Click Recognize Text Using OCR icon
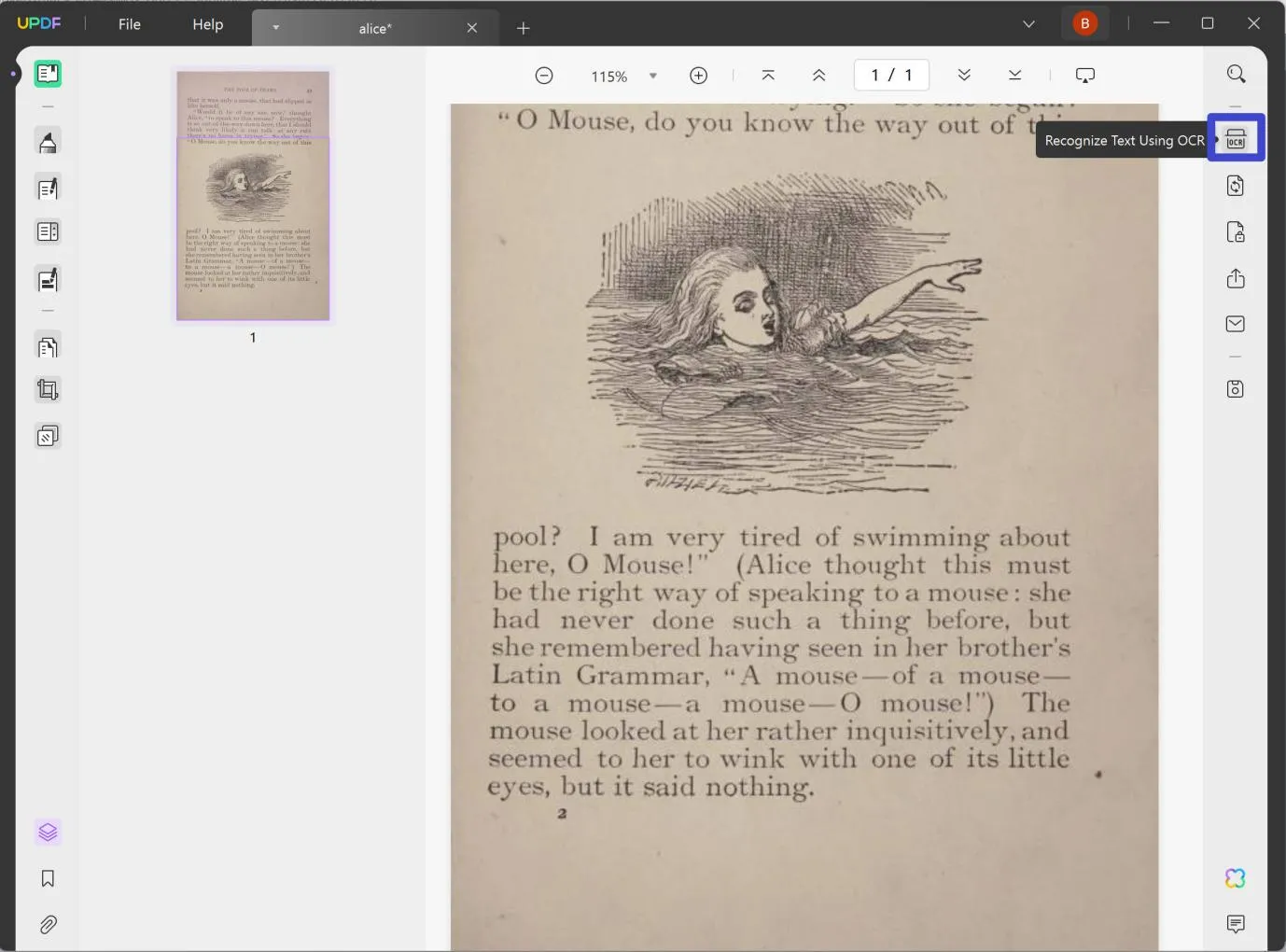Viewport: 1286px width, 952px height. (1236, 138)
